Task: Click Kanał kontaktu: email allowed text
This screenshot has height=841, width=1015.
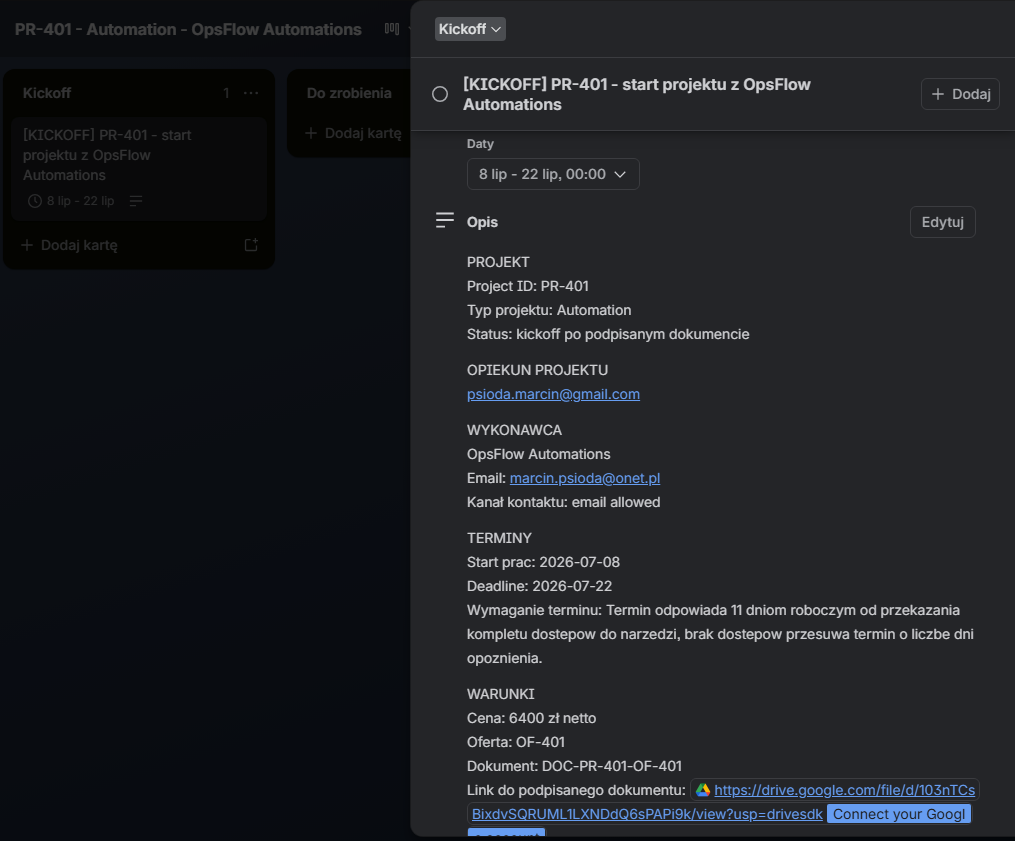Action: pyautogui.click(x=563, y=502)
